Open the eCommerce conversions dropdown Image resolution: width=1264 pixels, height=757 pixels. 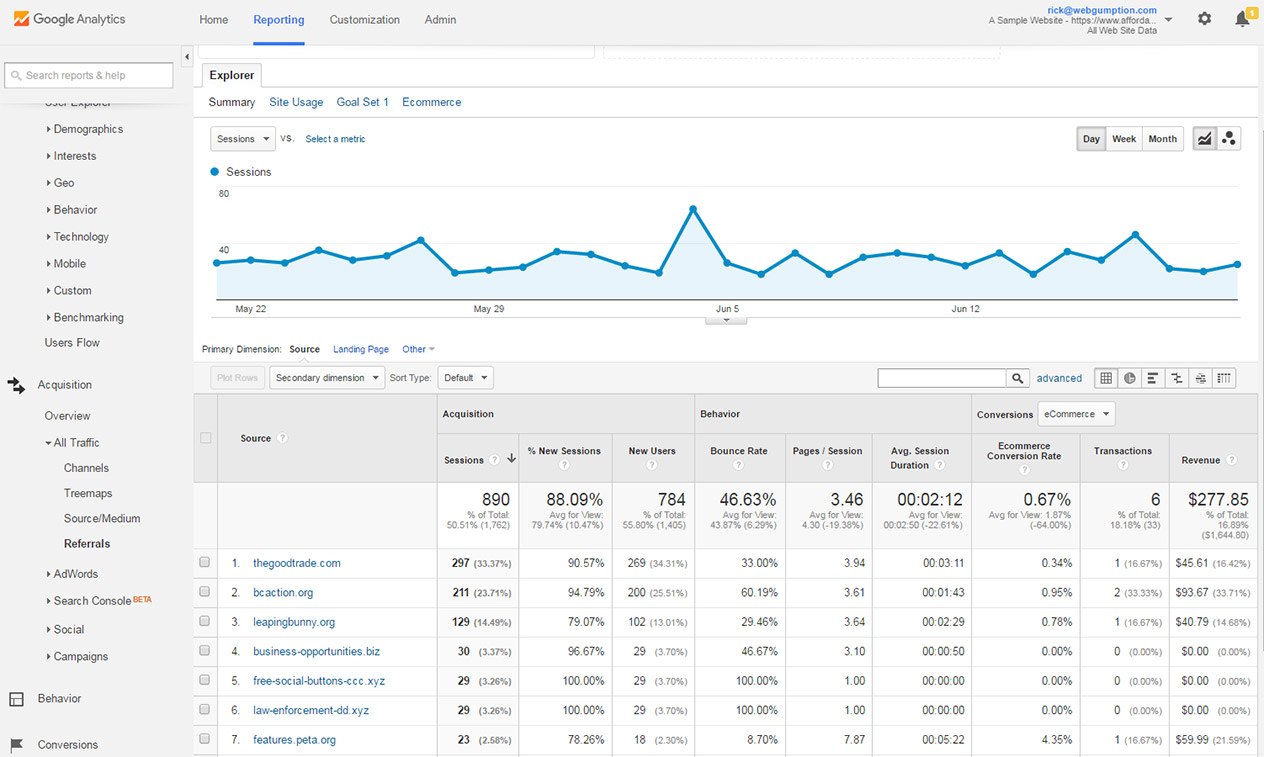pyautogui.click(x=1076, y=414)
